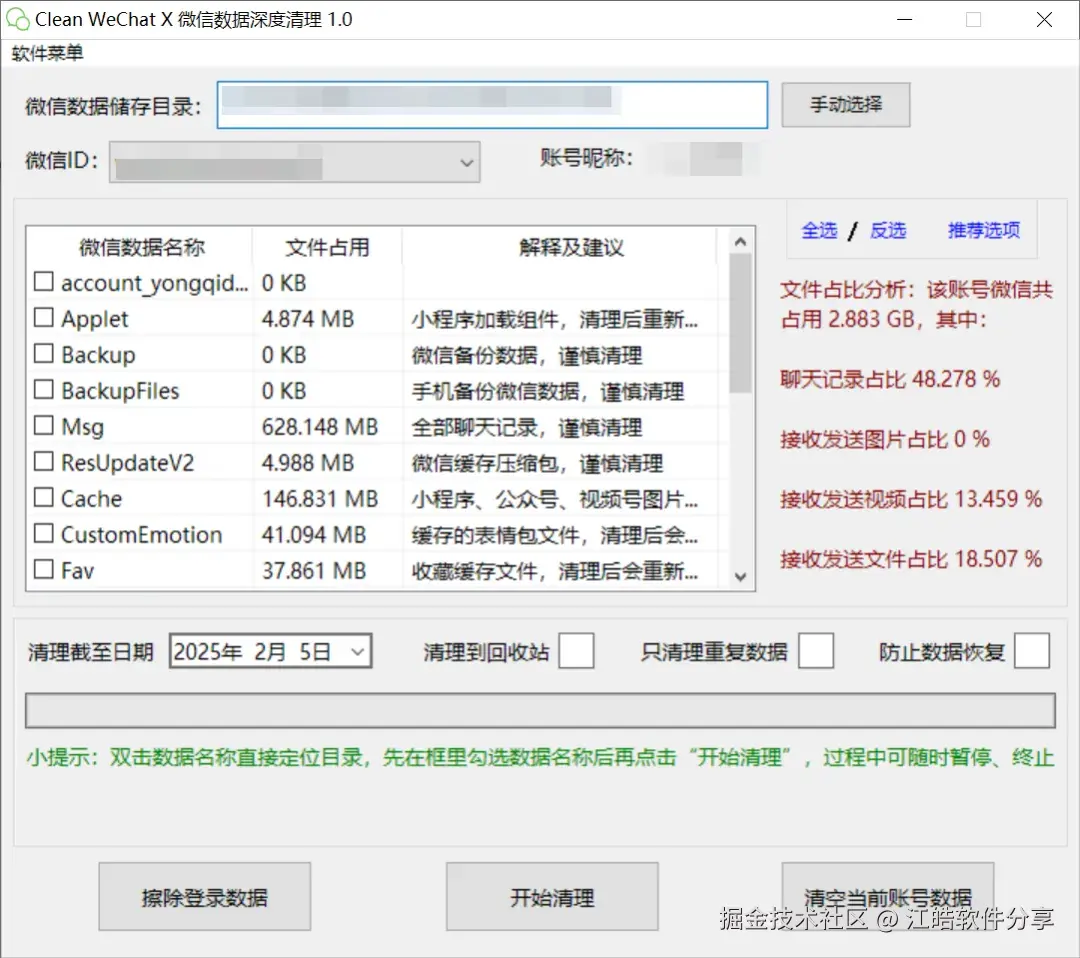Open the 微信ID dropdown
This screenshot has width=1080, height=958.
point(294,162)
